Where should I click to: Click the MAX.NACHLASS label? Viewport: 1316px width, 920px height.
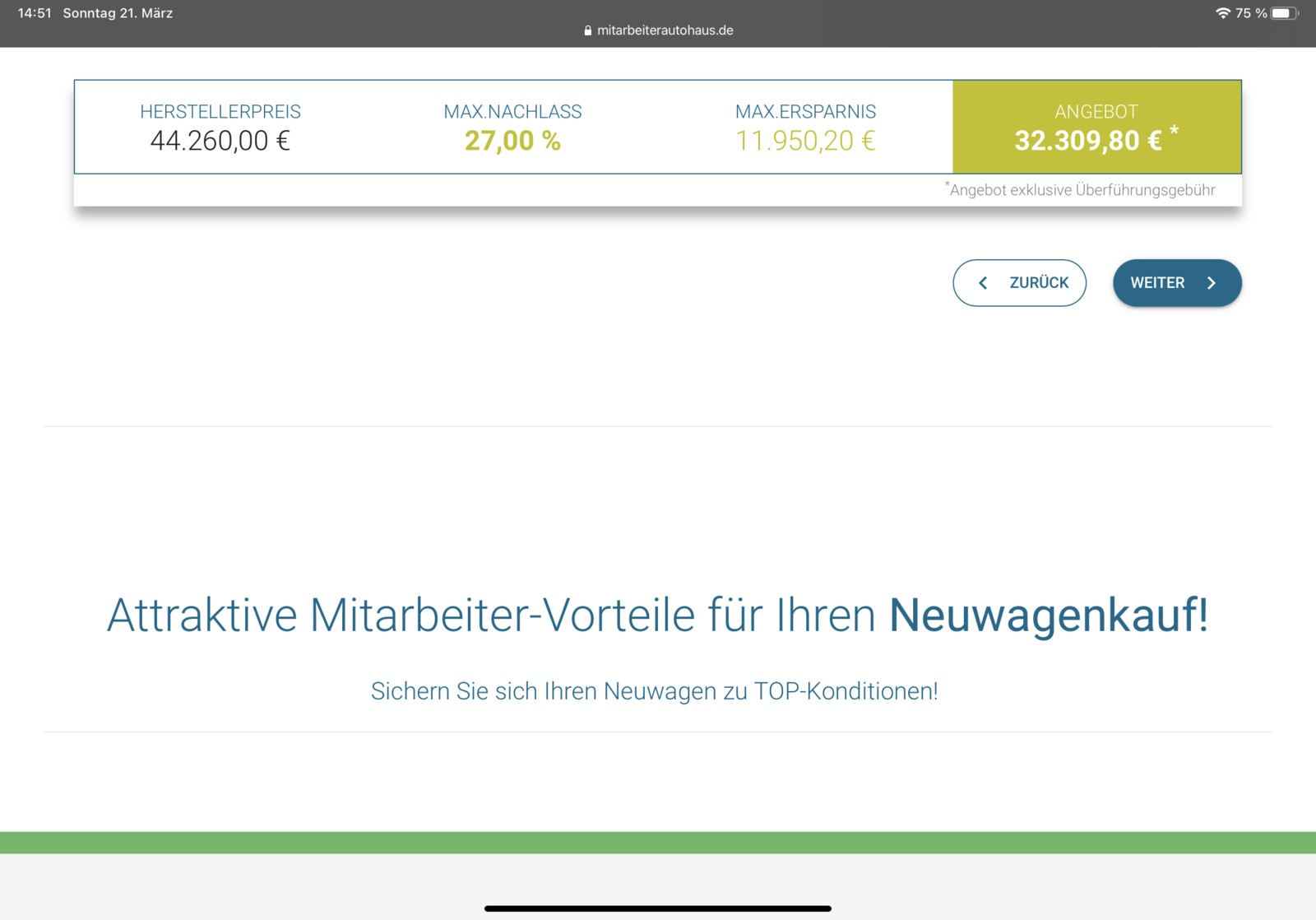512,111
